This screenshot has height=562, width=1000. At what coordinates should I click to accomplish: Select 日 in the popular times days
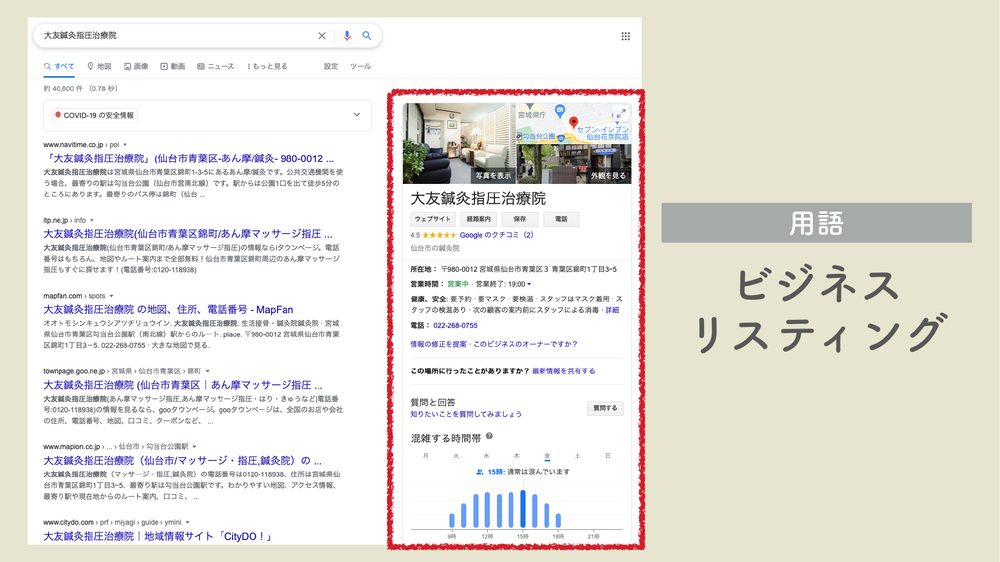[x=608, y=456]
